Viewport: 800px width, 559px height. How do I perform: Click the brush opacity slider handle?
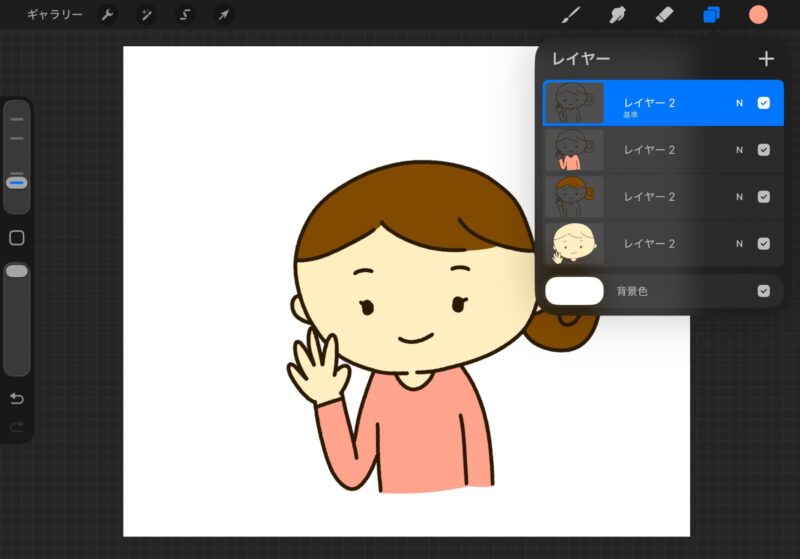point(17,271)
